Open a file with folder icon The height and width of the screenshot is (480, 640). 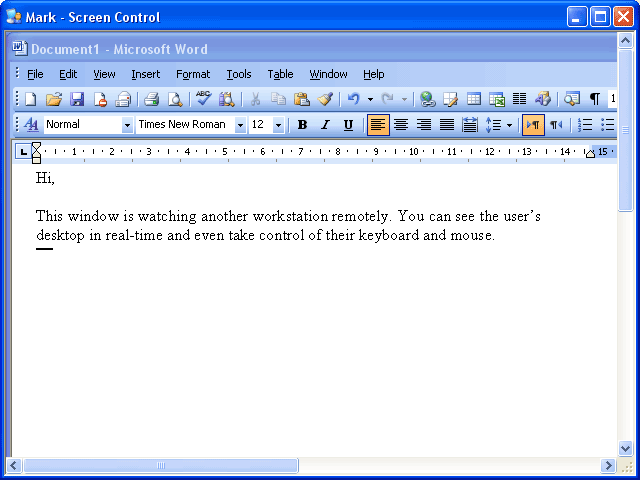54,99
